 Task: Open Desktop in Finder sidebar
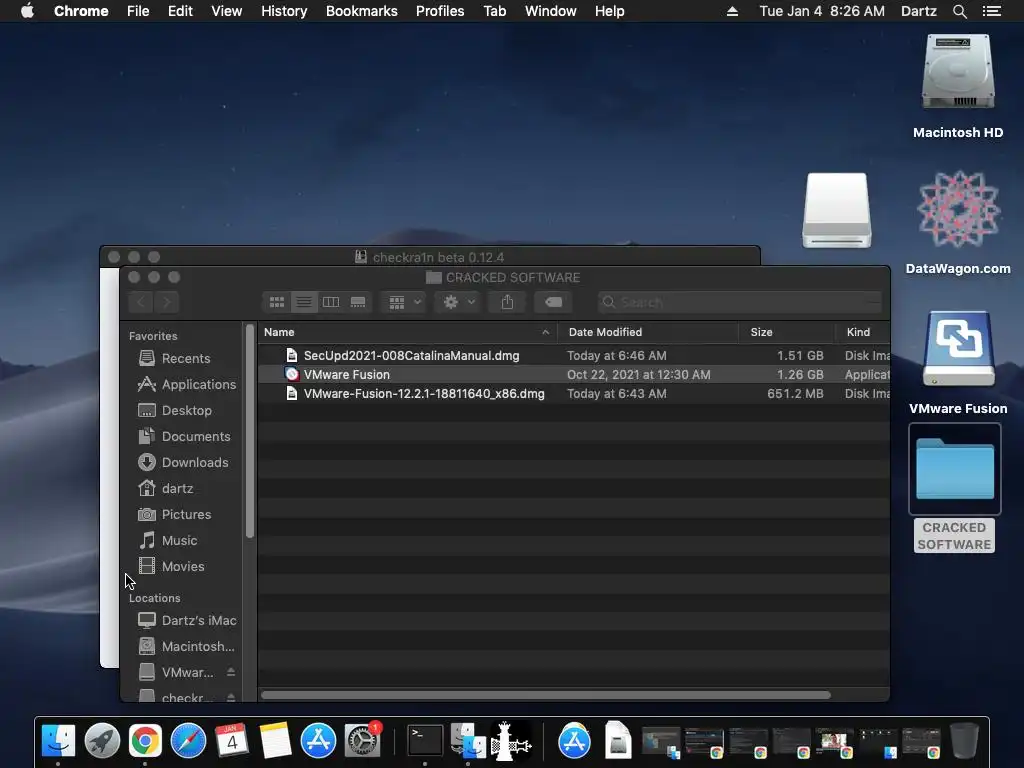point(174,411)
